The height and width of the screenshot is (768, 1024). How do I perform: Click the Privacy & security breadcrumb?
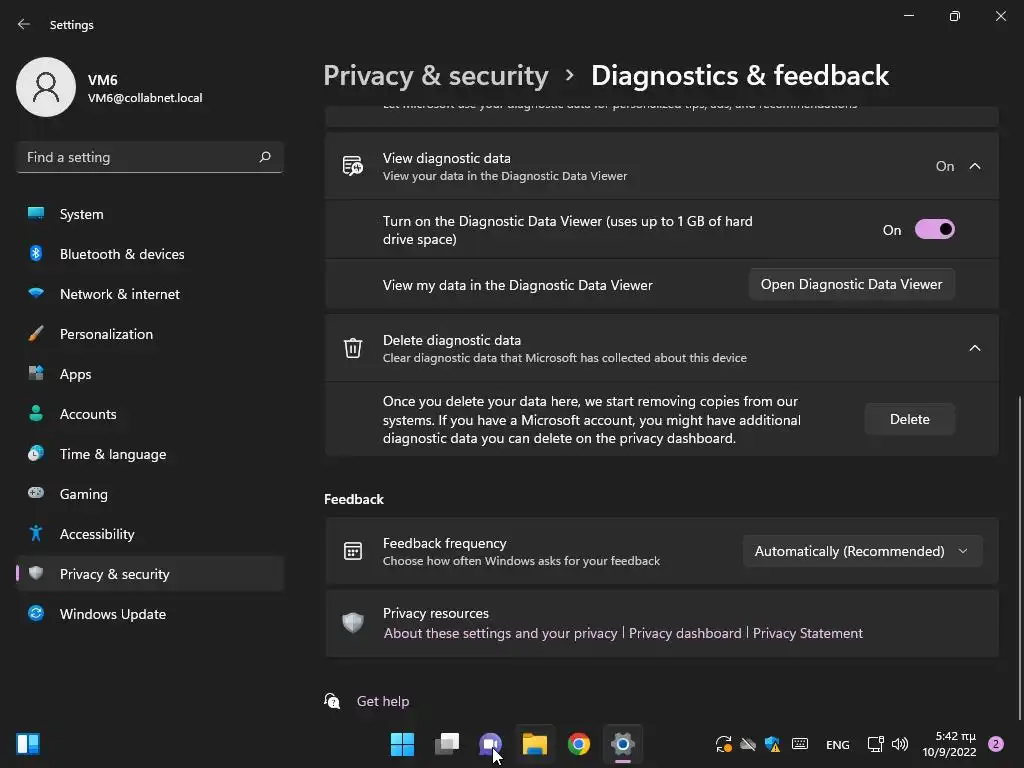[x=436, y=76]
